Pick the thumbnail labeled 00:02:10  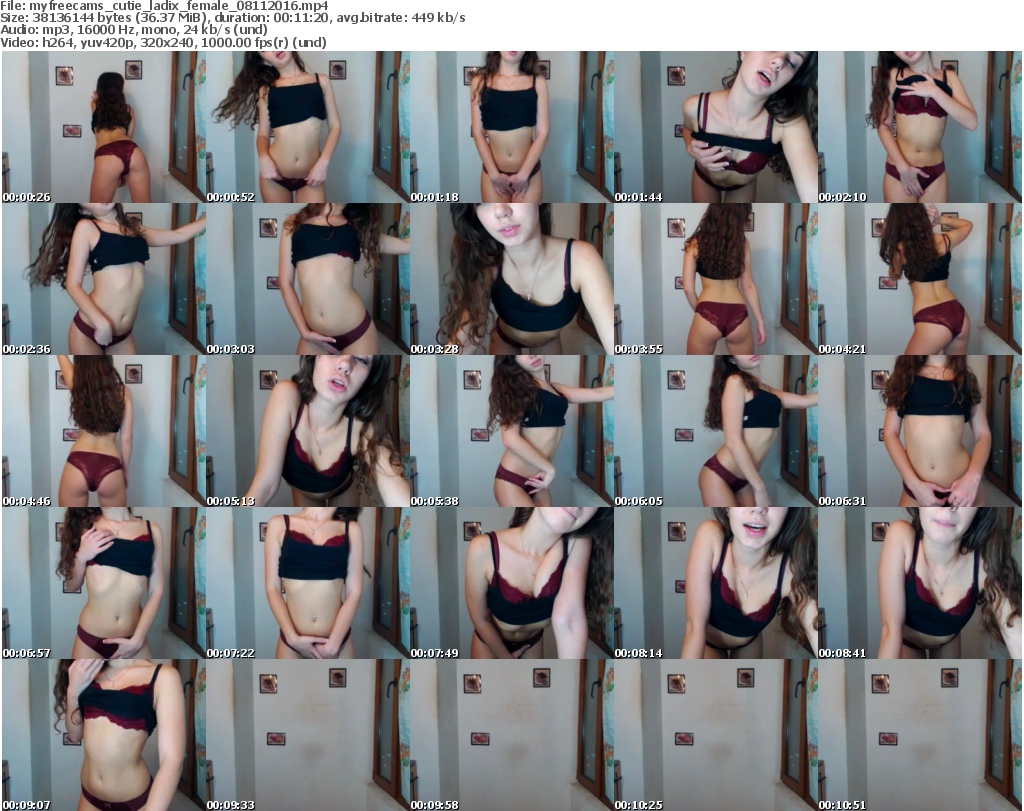(920, 127)
